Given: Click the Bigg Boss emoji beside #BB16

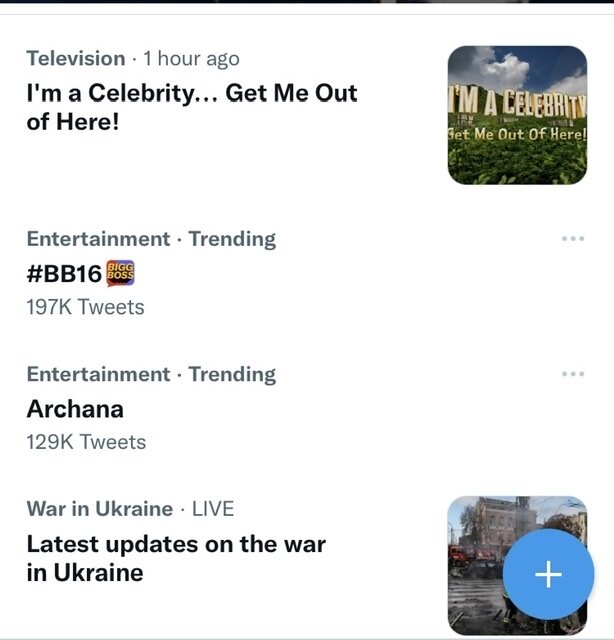Looking at the screenshot, I should click(x=120, y=273).
